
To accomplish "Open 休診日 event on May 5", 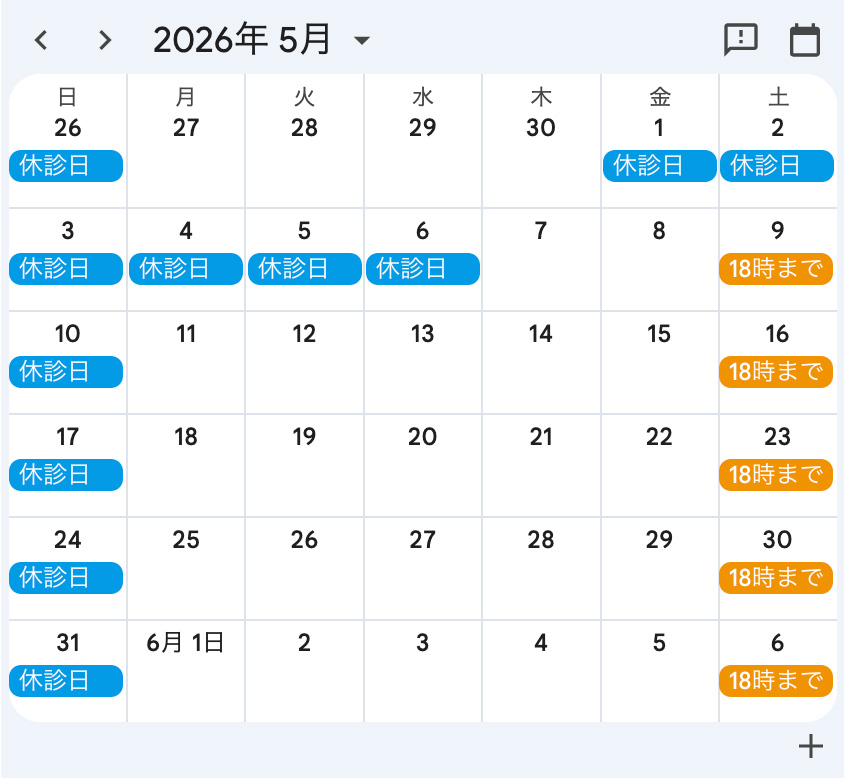I will point(305,269).
